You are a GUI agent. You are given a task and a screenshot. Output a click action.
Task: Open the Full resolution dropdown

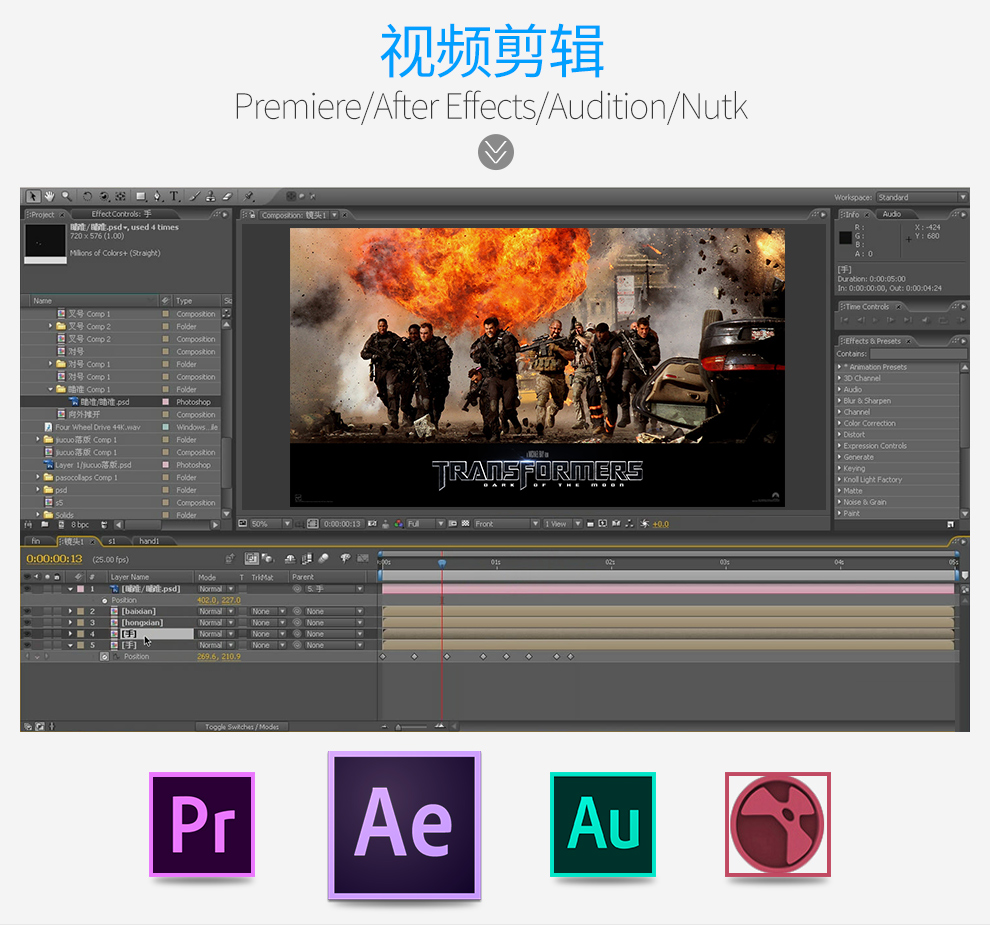pos(425,524)
